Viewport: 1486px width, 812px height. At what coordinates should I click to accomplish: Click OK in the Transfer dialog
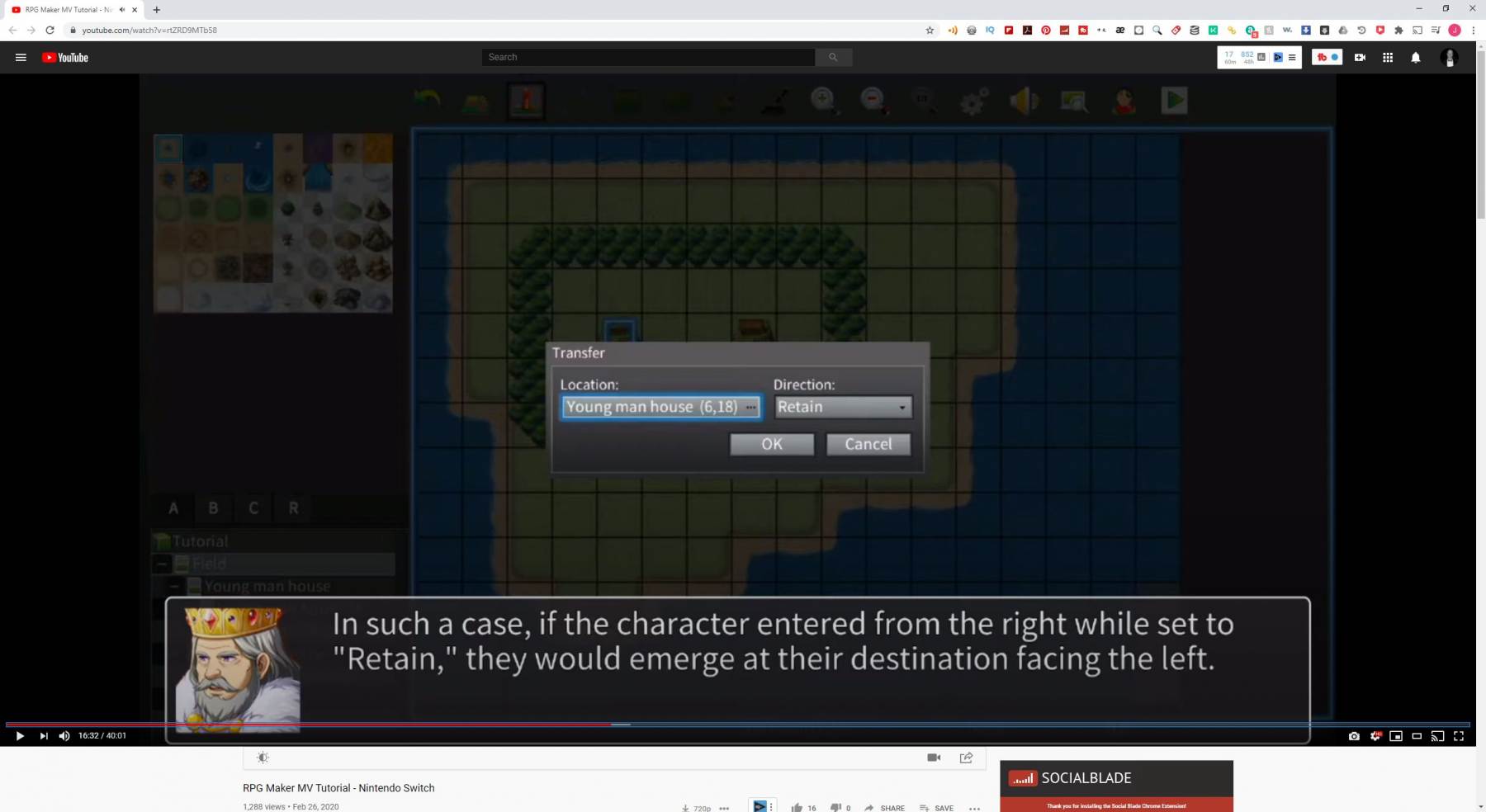772,444
